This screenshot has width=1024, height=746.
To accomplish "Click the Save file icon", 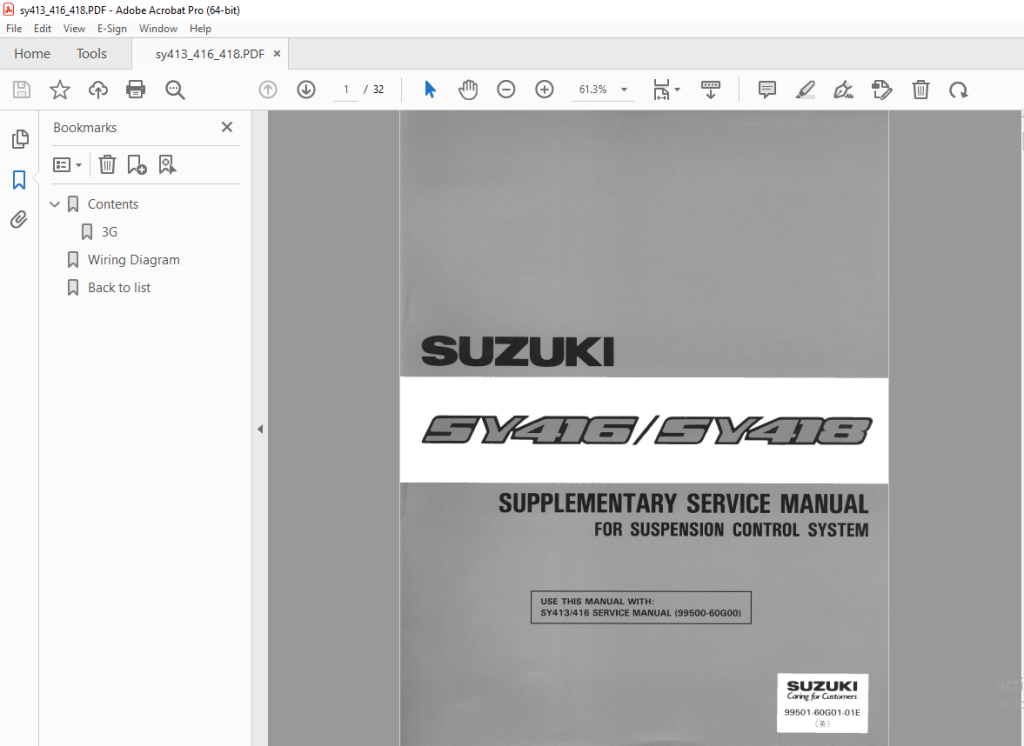I will 22,89.
